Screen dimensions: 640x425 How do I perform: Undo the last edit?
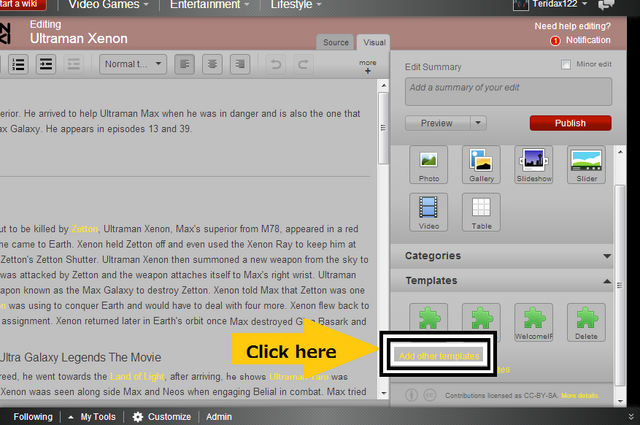276,64
